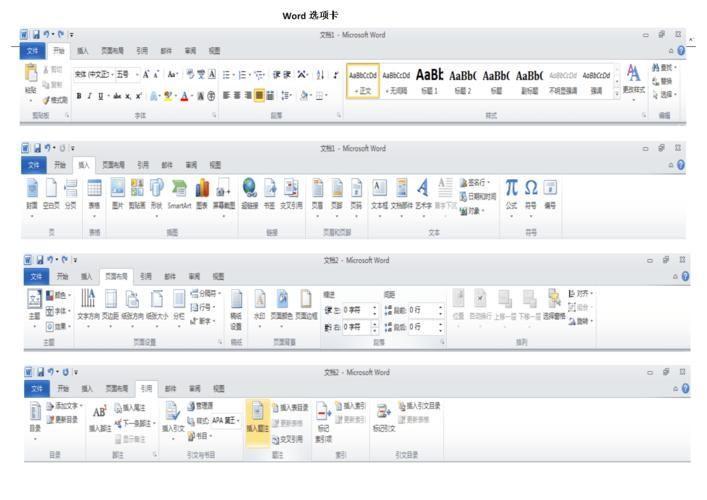Toggle the highlighted Justify alignment button
This screenshot has height=500, width=707.
259,96
